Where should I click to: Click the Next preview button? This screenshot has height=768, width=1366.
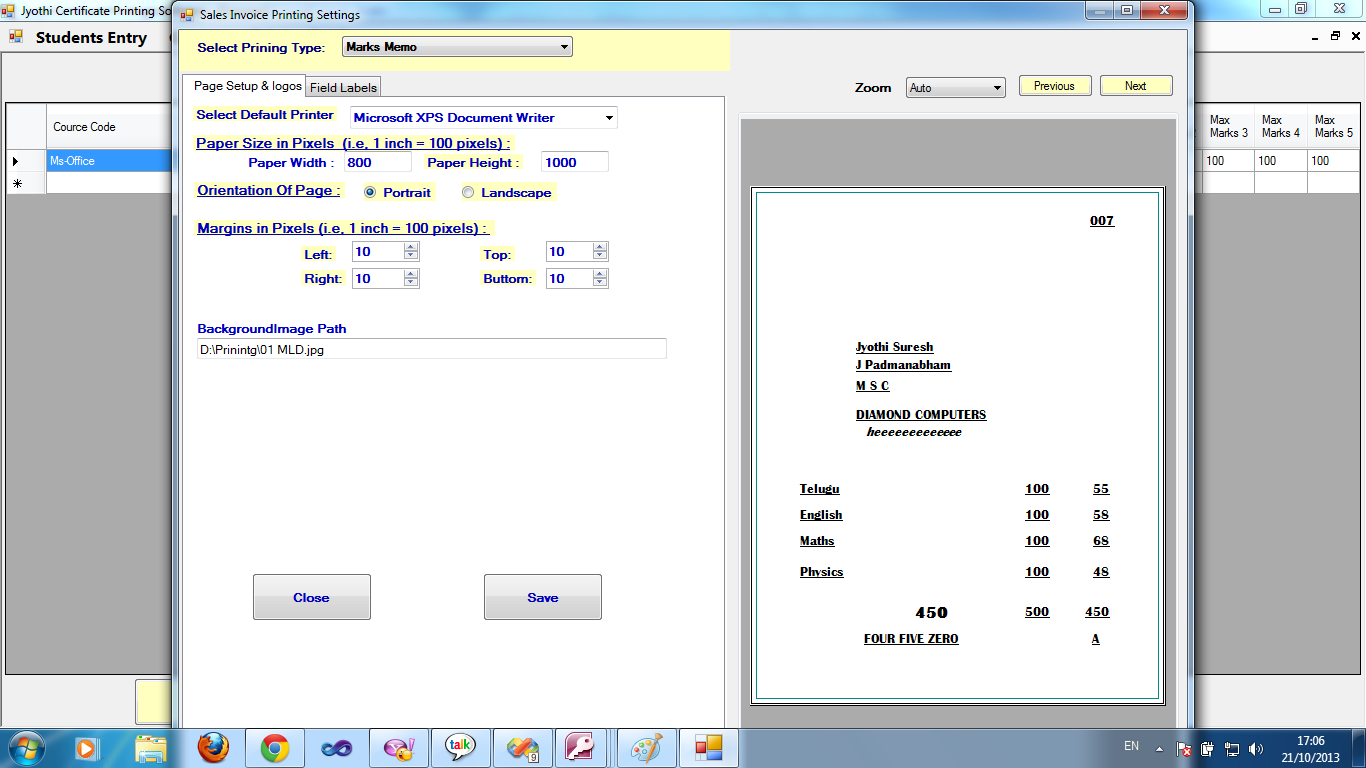(1136, 85)
